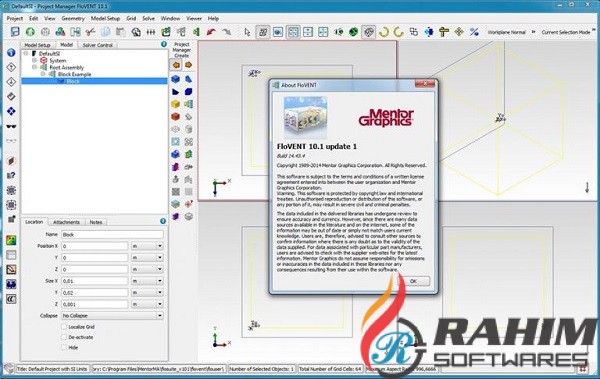The height and width of the screenshot is (379, 600).
Task: Switch to the Solver Control tab
Action: (98, 45)
